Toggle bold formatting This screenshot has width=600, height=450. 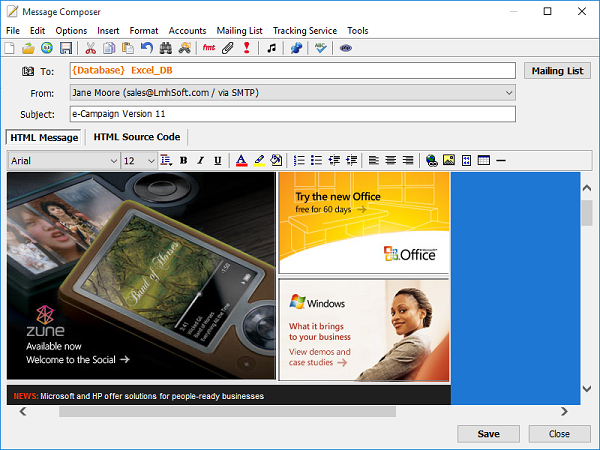point(184,160)
